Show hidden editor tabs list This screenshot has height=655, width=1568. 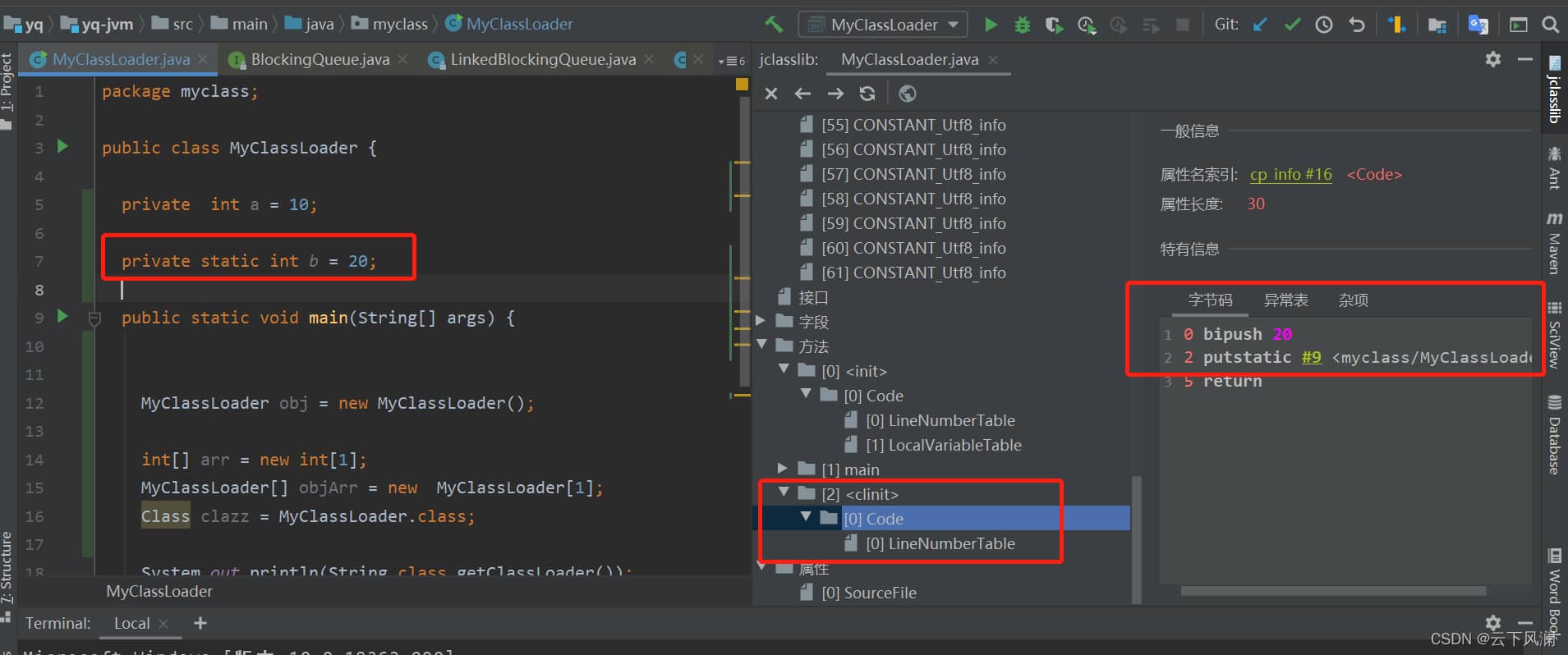tap(731, 61)
